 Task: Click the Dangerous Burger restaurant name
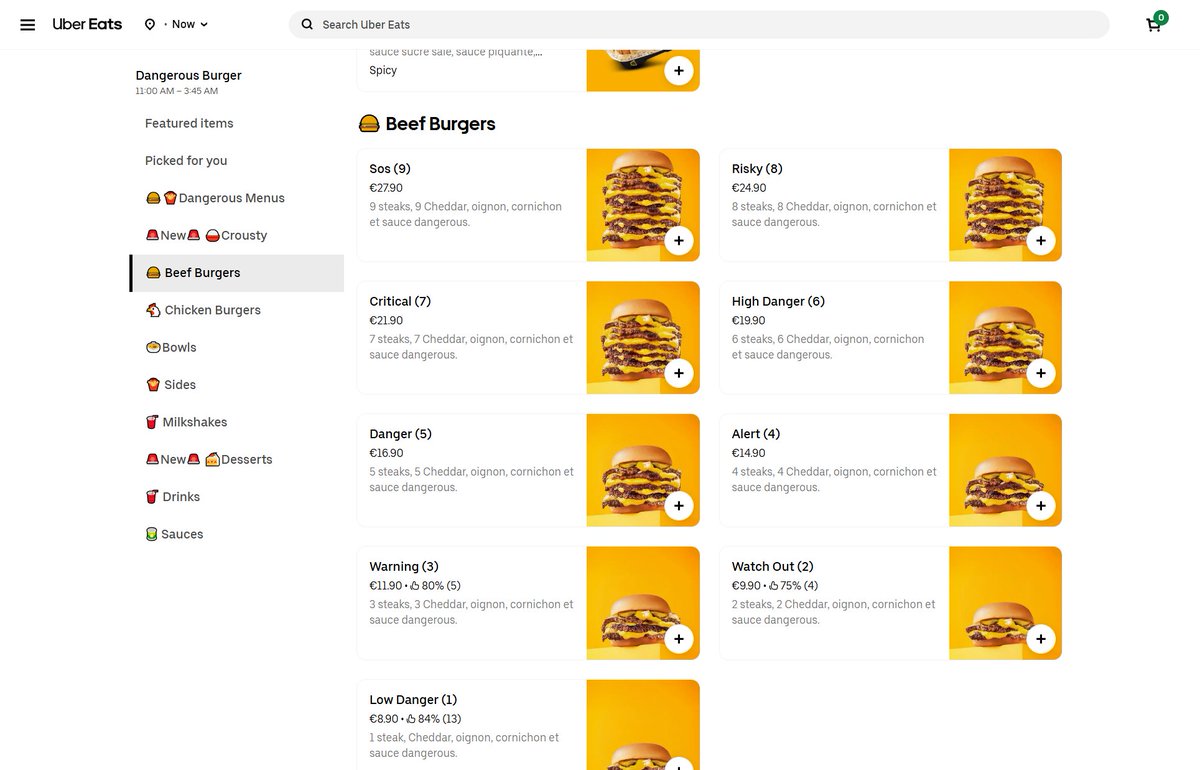[x=189, y=75]
